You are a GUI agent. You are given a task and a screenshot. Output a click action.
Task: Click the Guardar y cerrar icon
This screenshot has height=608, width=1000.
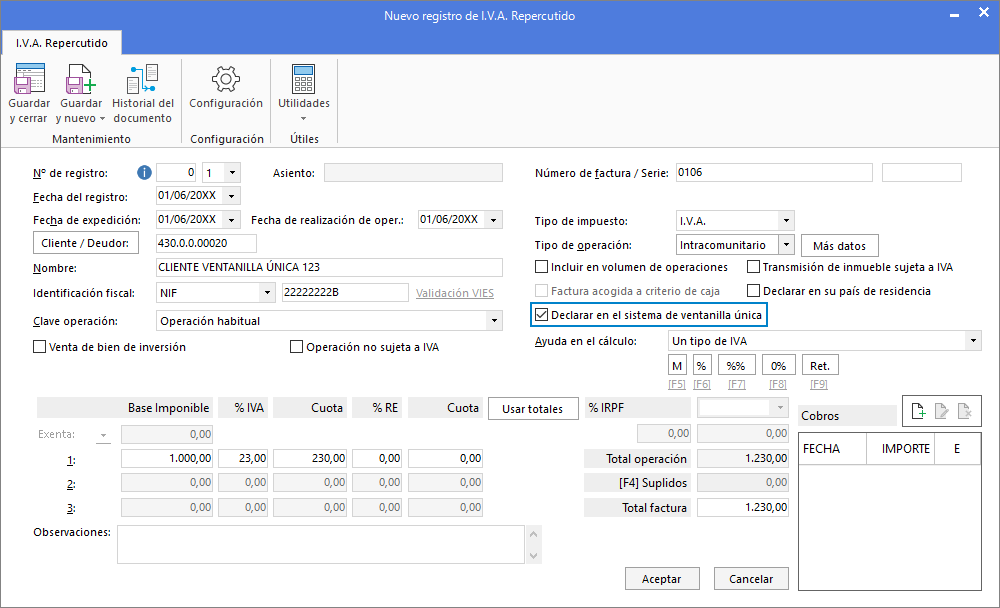(29, 79)
